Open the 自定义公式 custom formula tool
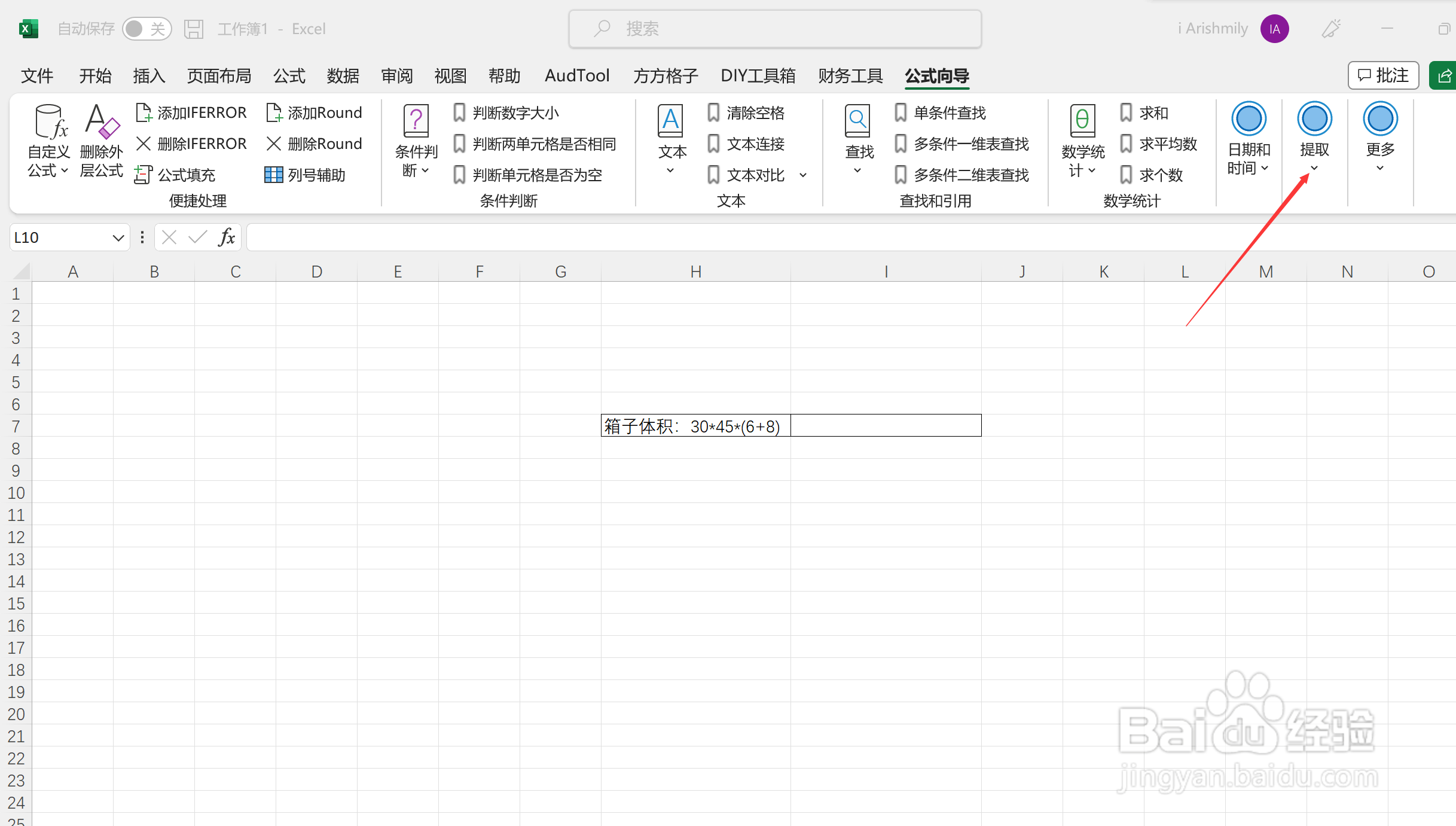The height and width of the screenshot is (826, 1456). [x=49, y=142]
